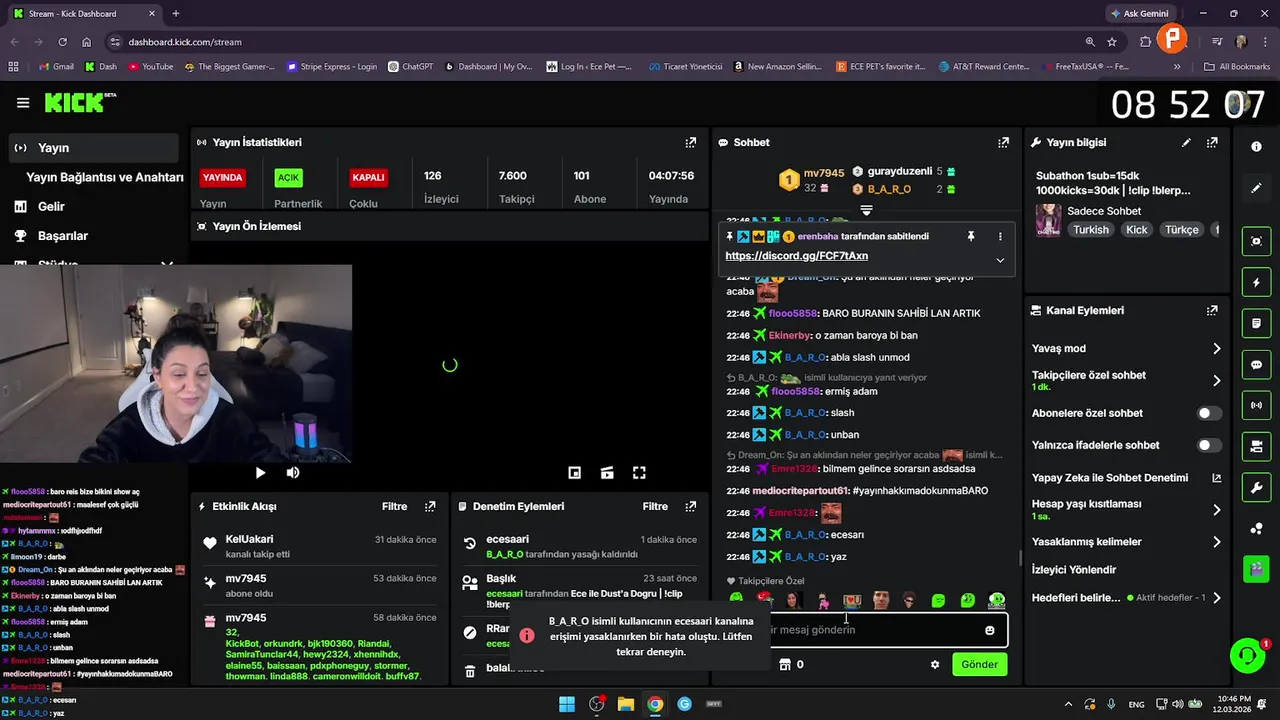Expand the pinned message chevron
This screenshot has height=720, width=1280.
[1000, 260]
